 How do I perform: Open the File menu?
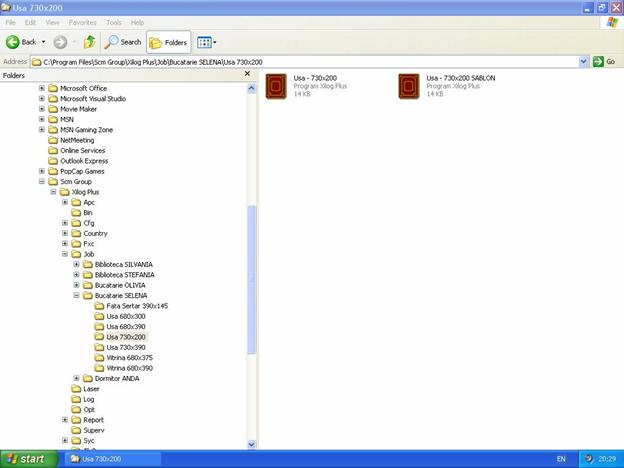tap(11, 22)
